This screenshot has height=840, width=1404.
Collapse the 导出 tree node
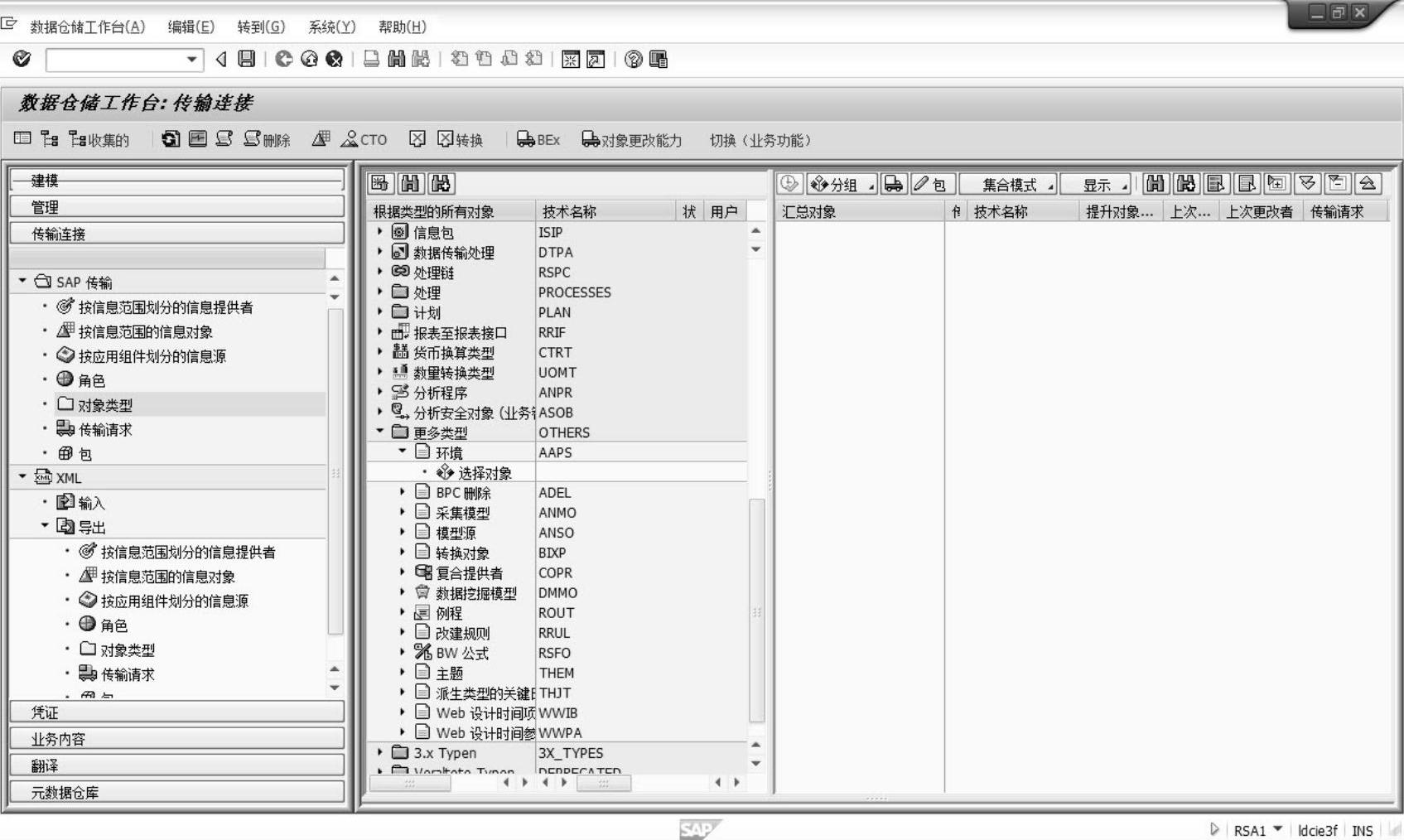45,526
